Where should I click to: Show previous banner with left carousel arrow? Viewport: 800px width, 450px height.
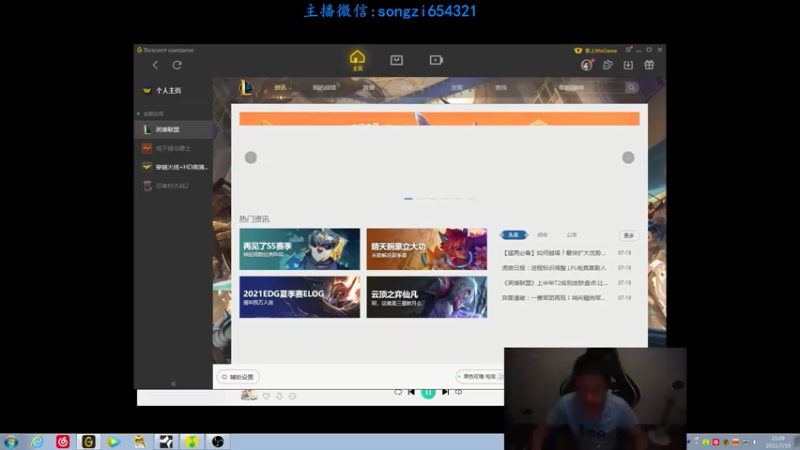pyautogui.click(x=251, y=158)
